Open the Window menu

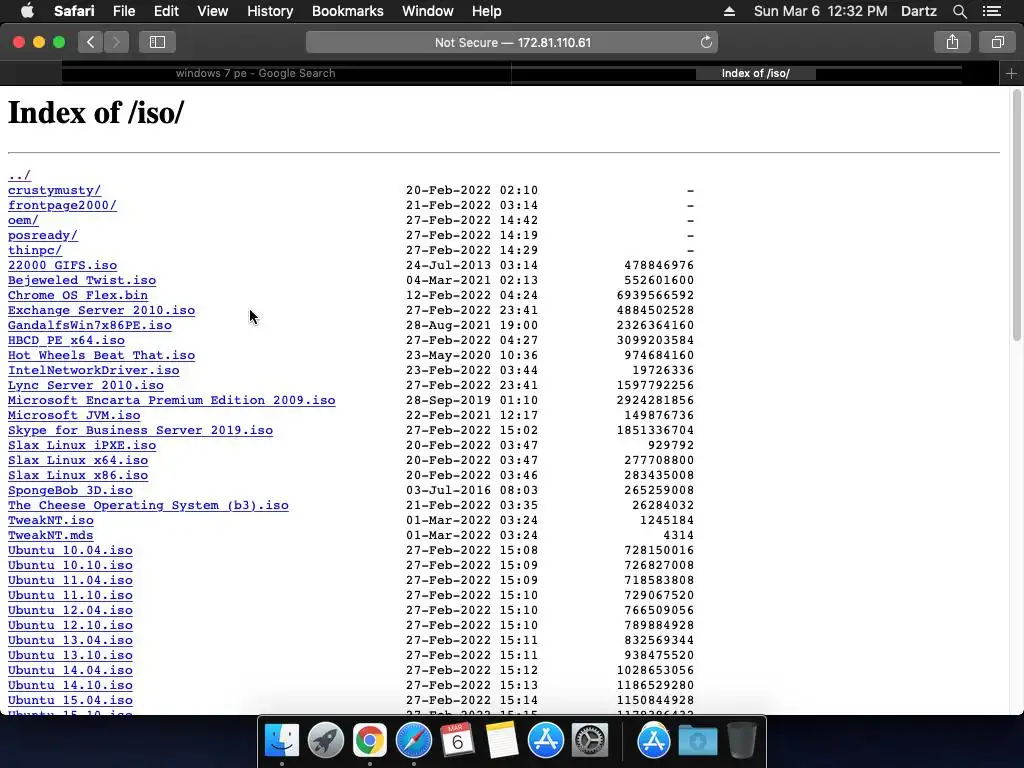[427, 11]
